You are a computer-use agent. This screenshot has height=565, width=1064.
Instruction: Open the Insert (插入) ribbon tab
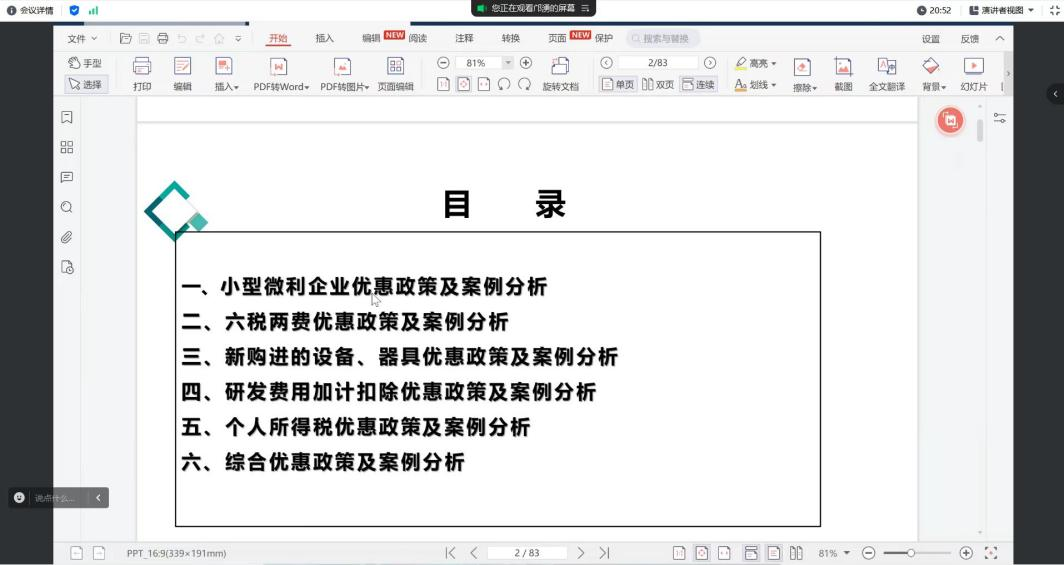(x=324, y=38)
